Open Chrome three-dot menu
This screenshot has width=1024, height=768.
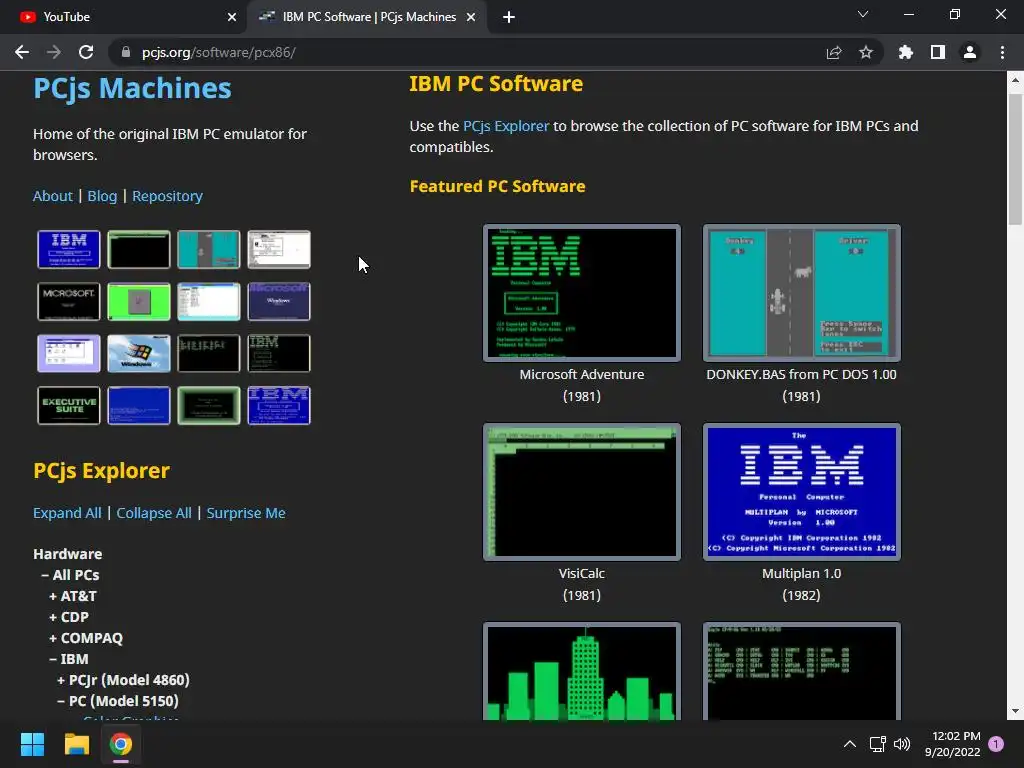[1002, 52]
